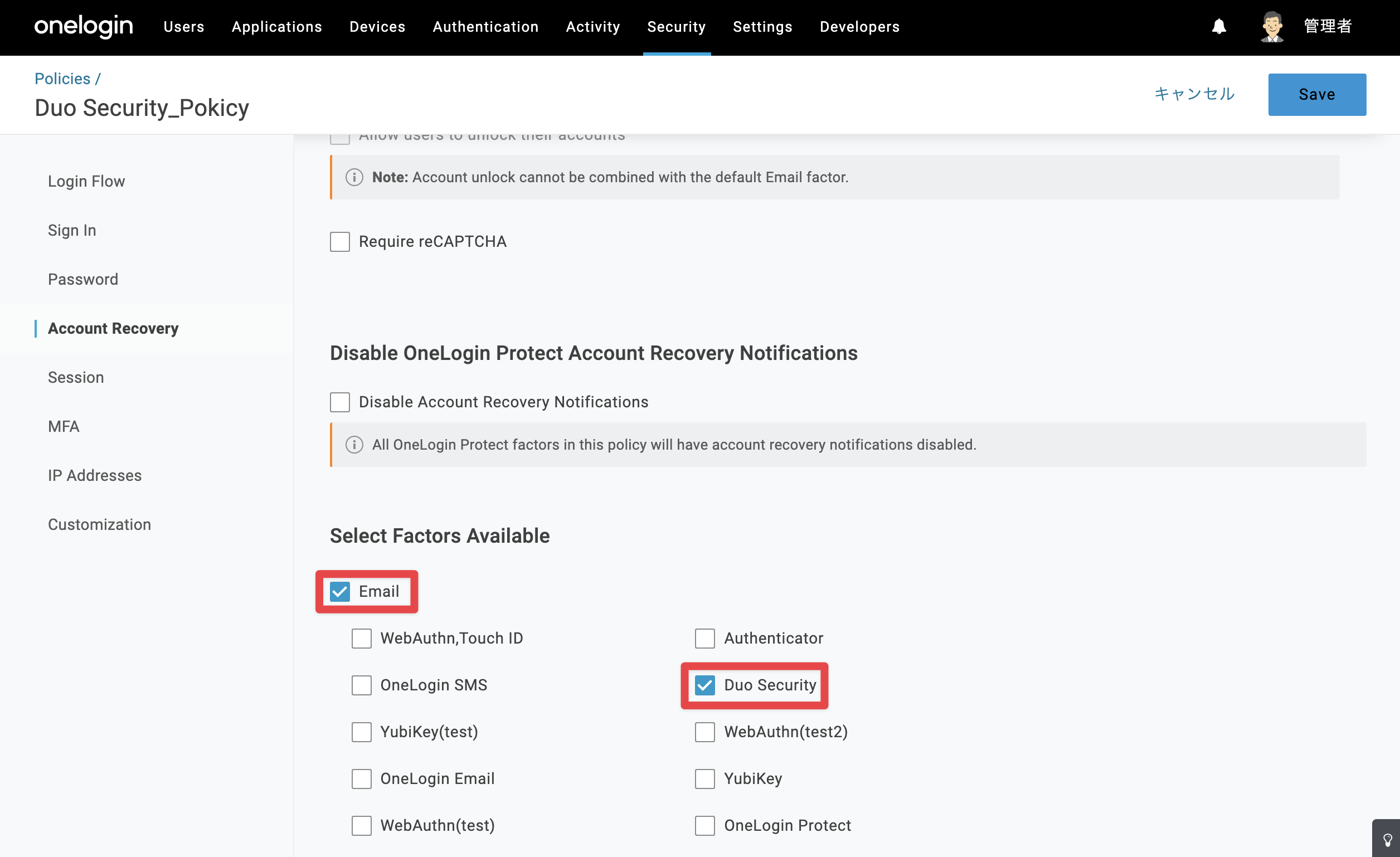Viewport: 1400px width, 857px height.
Task: Open the Security menu
Action: (x=676, y=27)
